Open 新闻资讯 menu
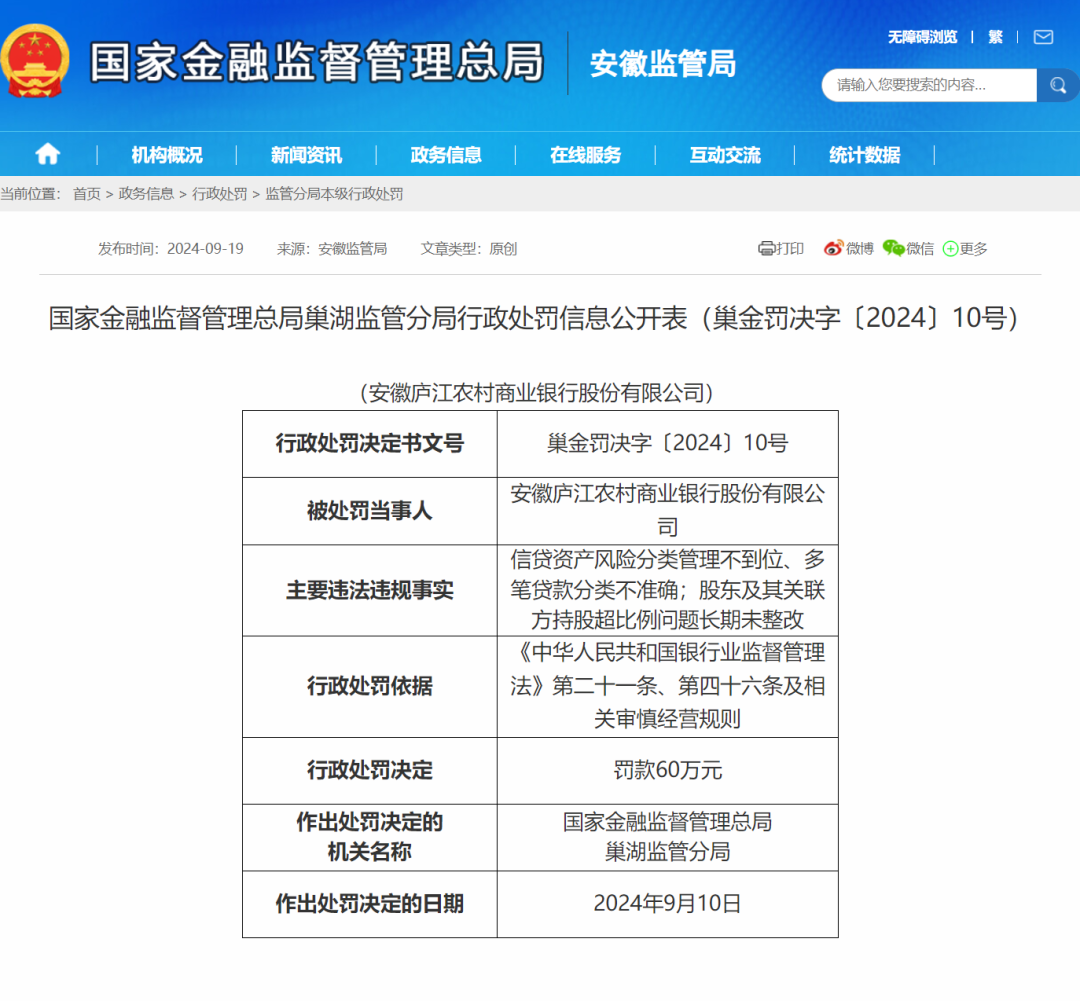Screen dimensions: 1080x1001 (307, 155)
